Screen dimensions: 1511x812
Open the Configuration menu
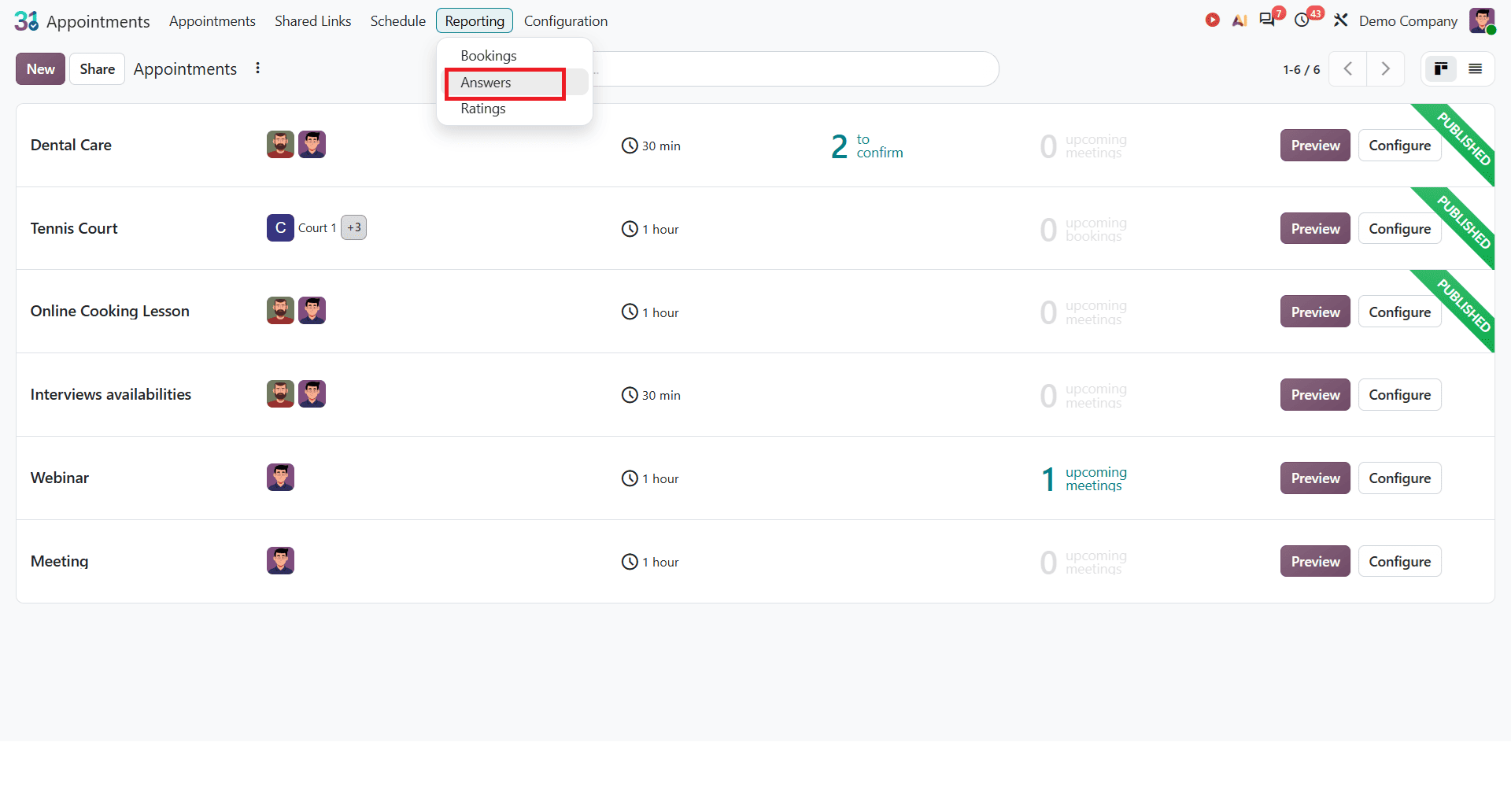[566, 21]
